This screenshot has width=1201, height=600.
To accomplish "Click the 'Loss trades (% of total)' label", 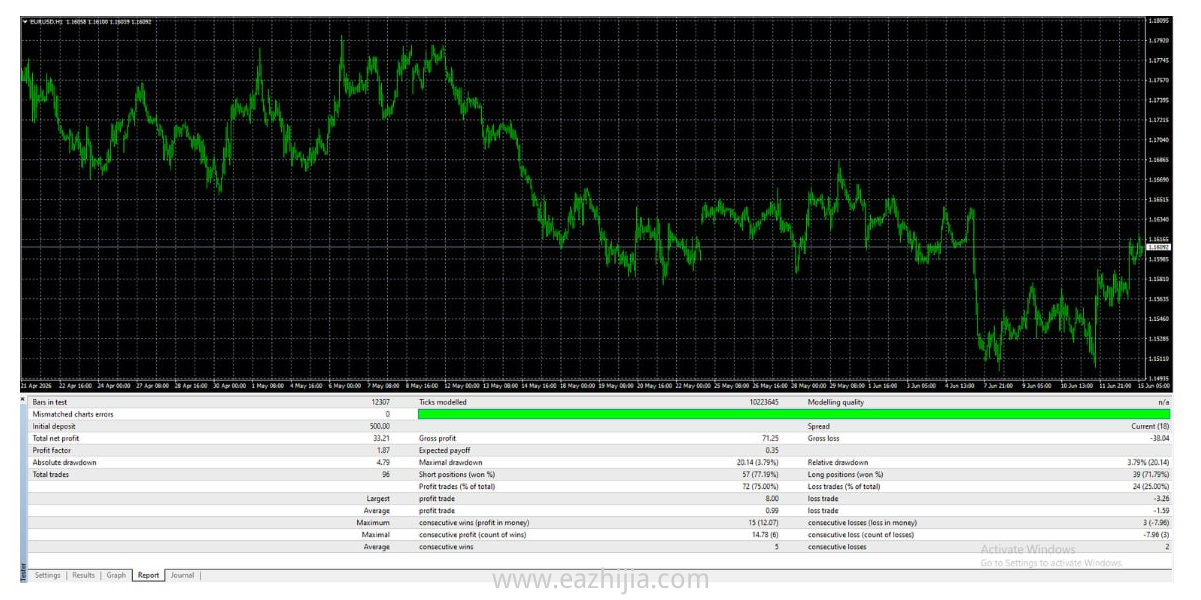I will pos(844,486).
